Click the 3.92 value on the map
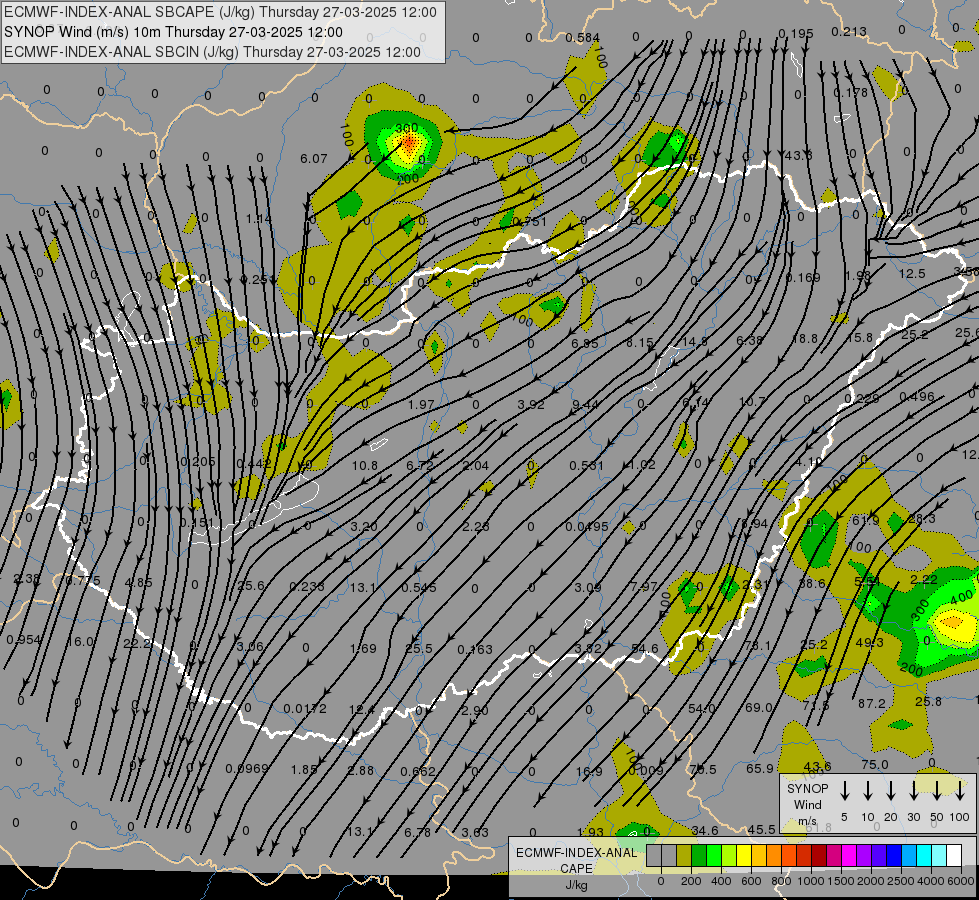Screen dimensions: 979x900 tap(531, 404)
